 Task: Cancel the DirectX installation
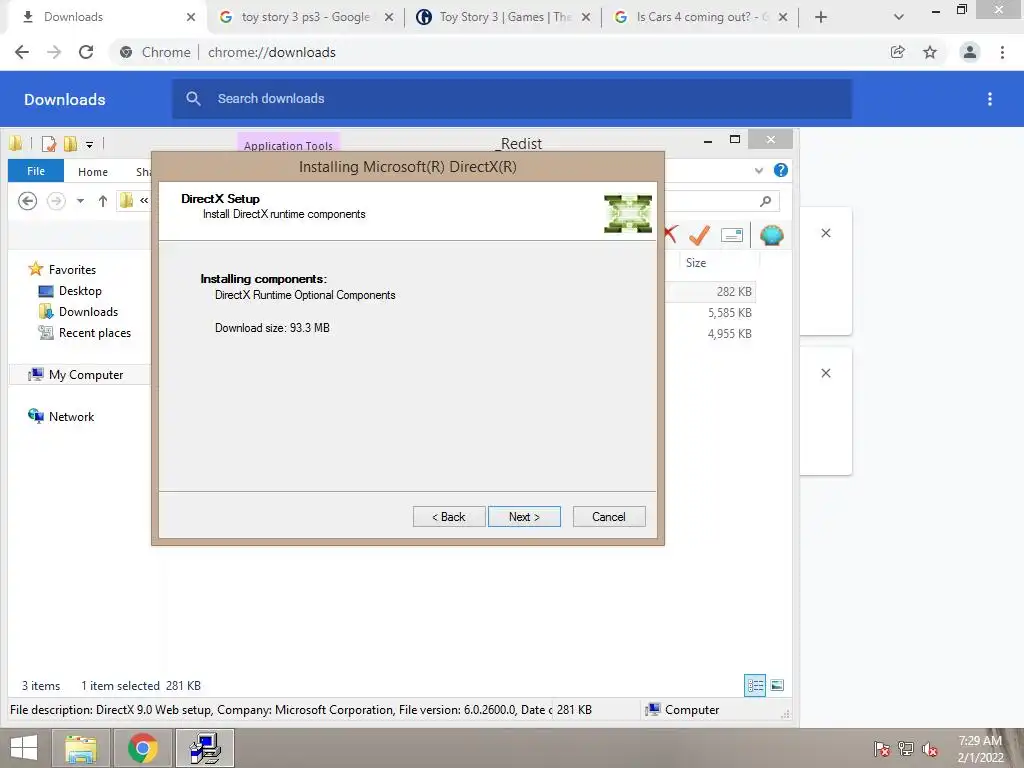click(x=609, y=517)
